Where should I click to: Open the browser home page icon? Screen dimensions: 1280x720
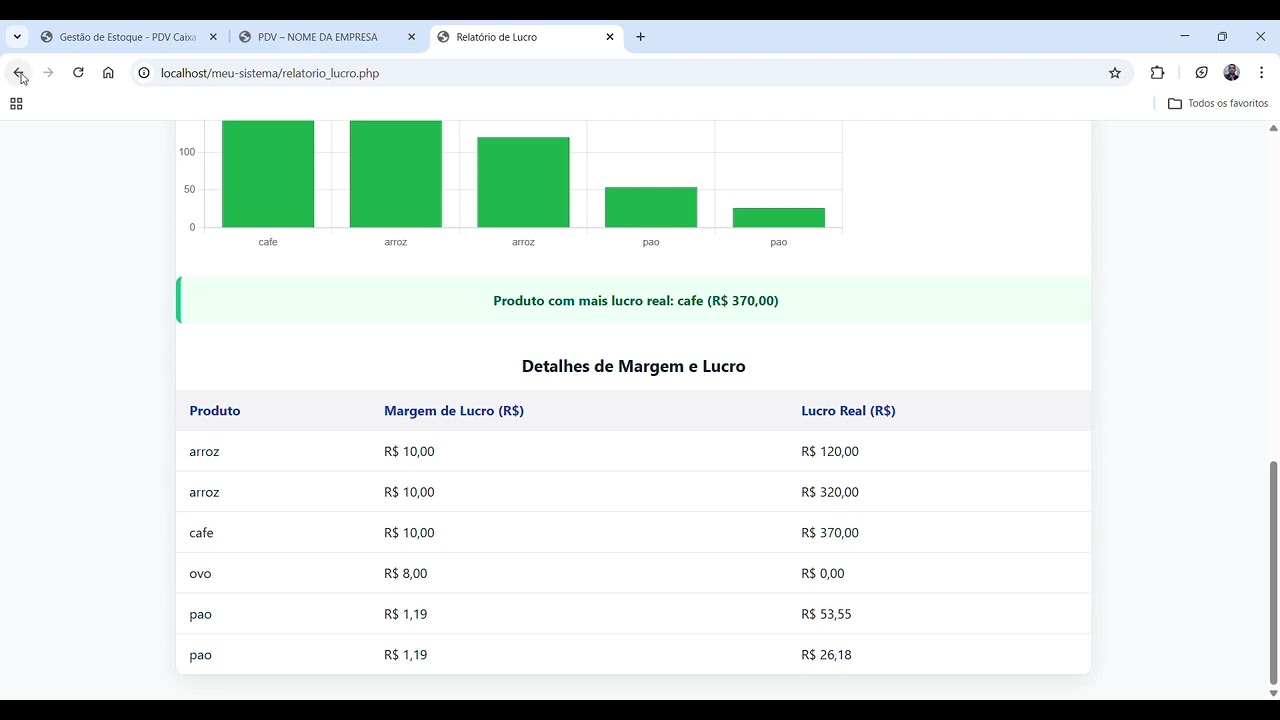(108, 73)
